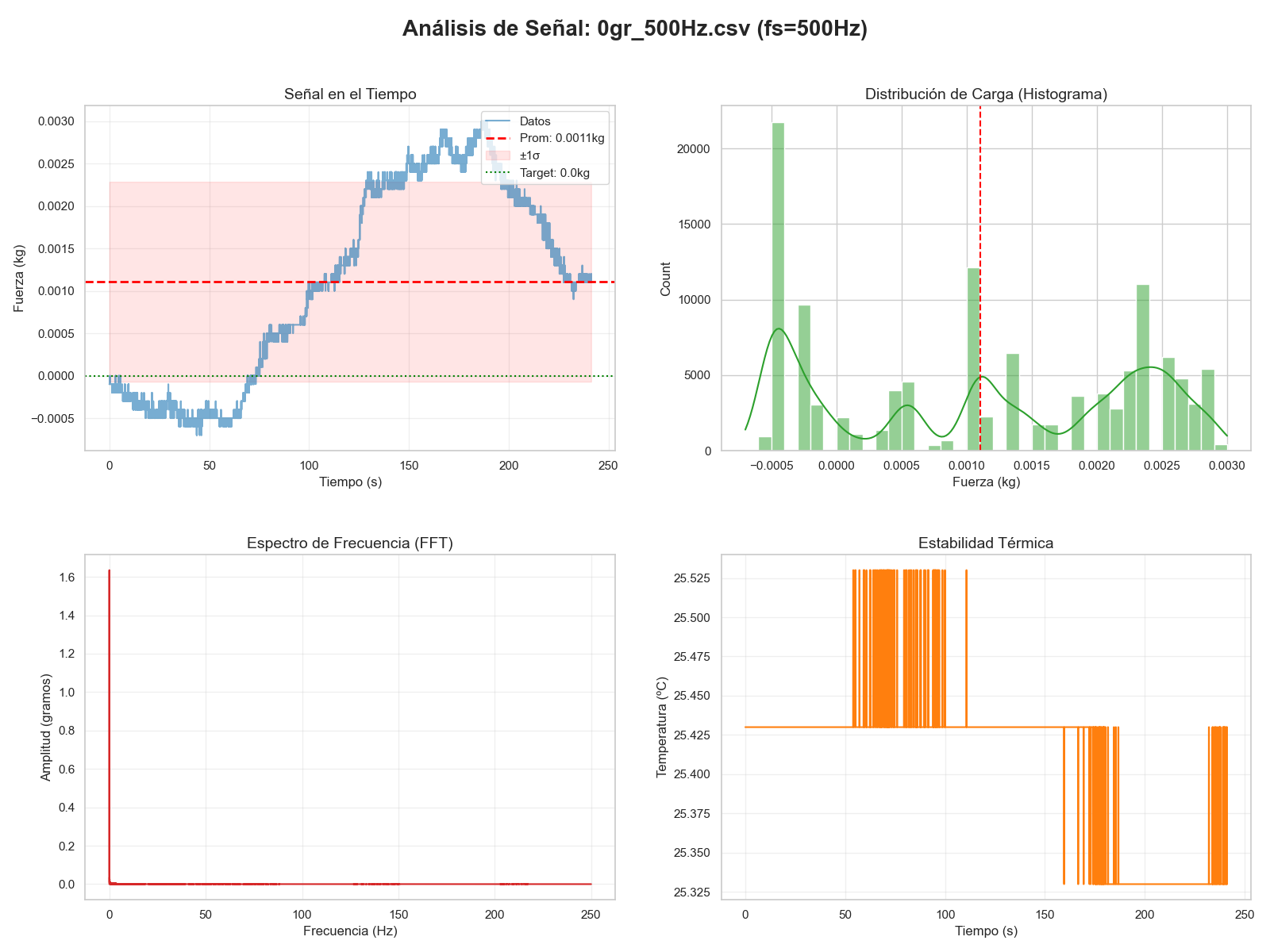Click the 'Distribución de Carga (Histograma)' title
Viewport: 1270px width, 952px height.
tap(986, 94)
